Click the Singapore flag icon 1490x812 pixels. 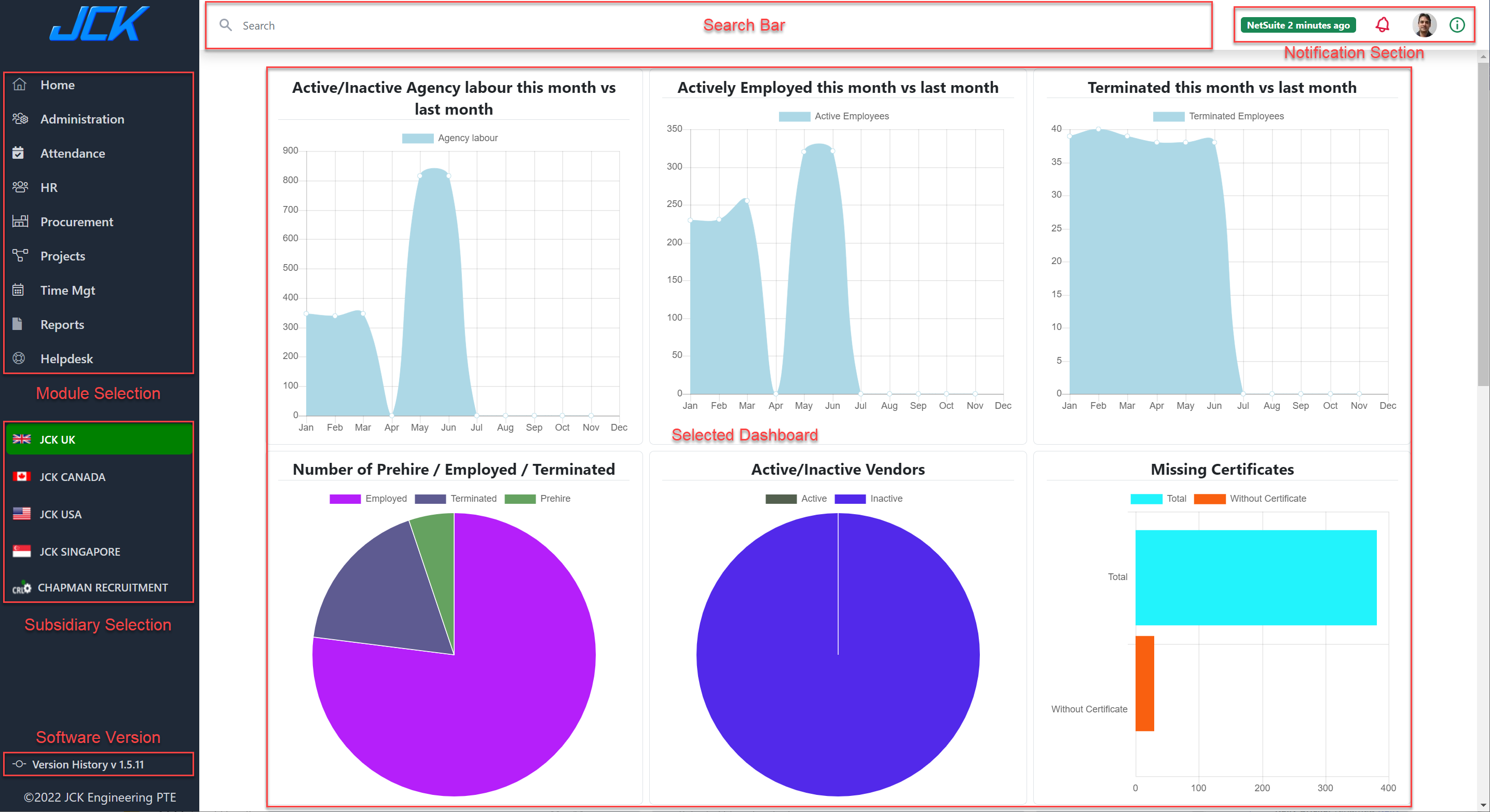[x=22, y=551]
